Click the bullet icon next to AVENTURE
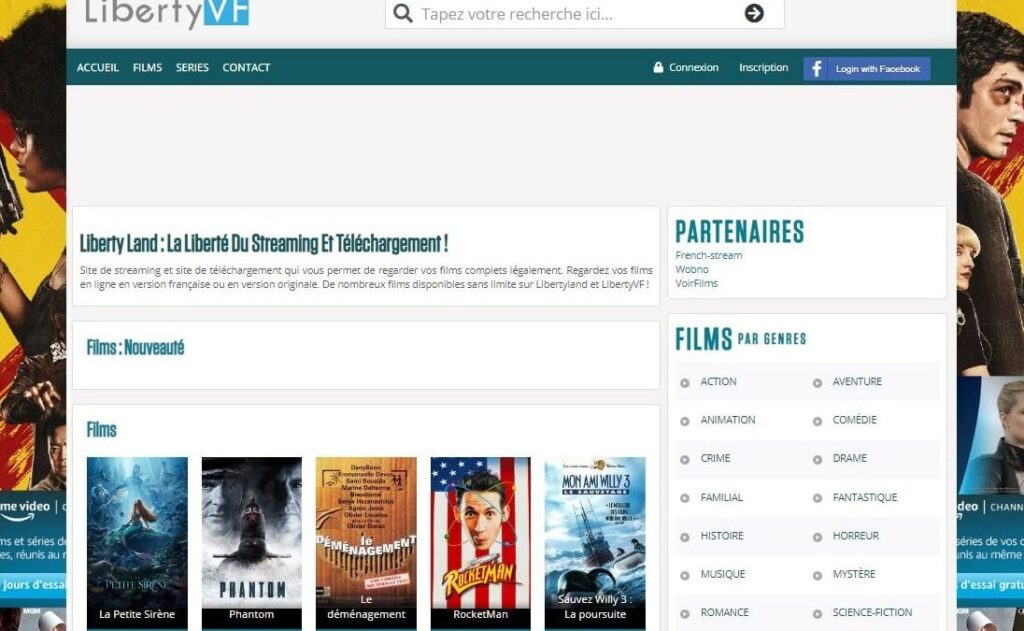The height and width of the screenshot is (631, 1024). pyautogui.click(x=817, y=383)
